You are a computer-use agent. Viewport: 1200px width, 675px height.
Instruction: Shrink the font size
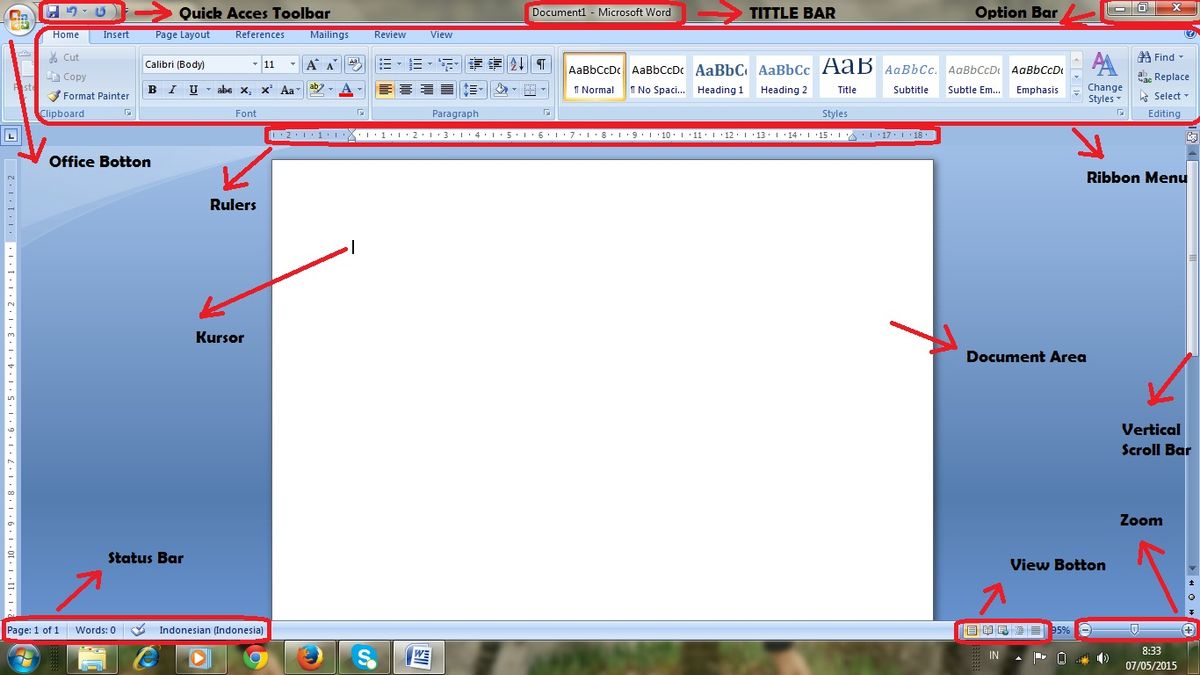coord(331,64)
